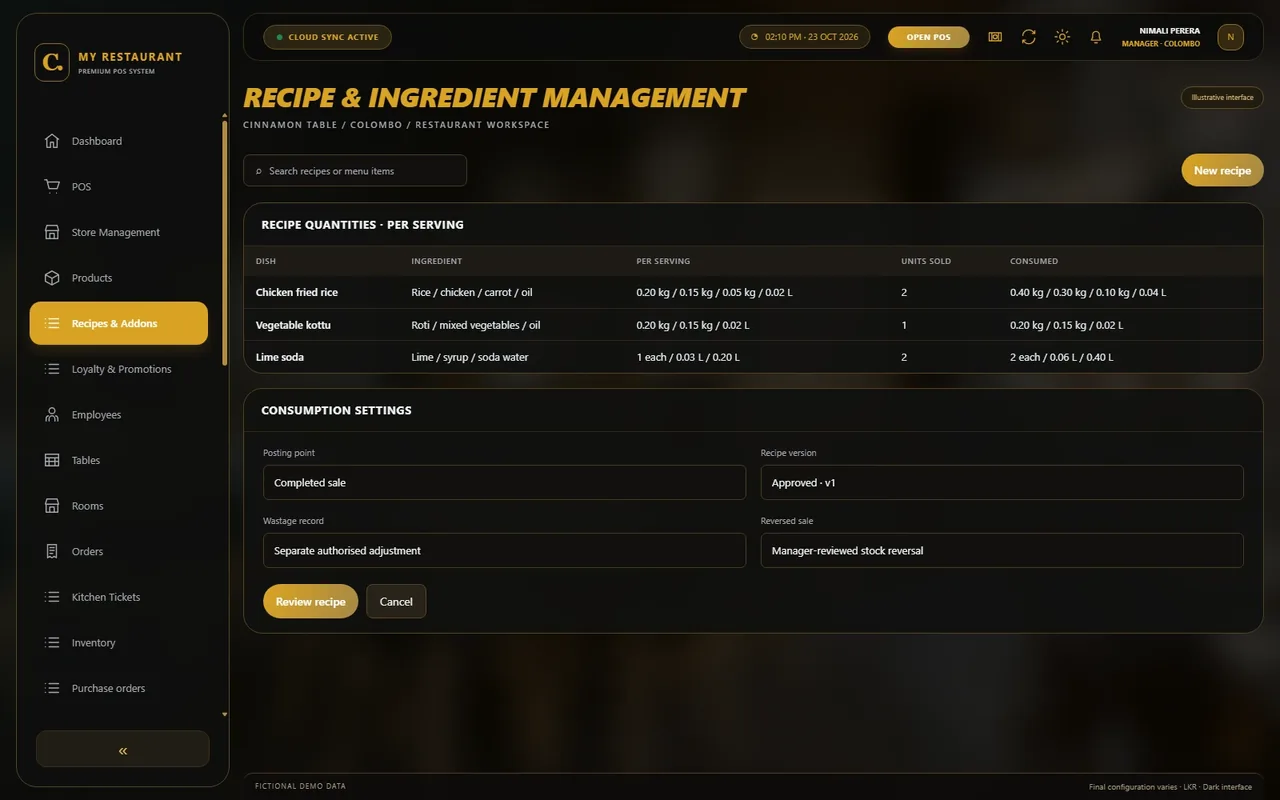Click the date and time badge
Screen dimensions: 1280x800
point(804,37)
